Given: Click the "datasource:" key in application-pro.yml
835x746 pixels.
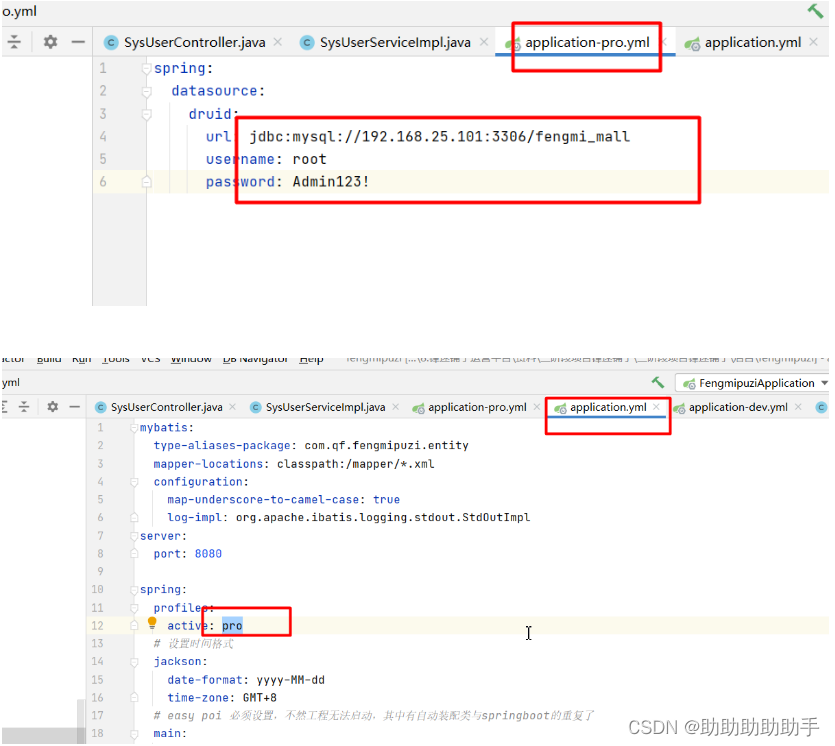Looking at the screenshot, I should [x=218, y=91].
